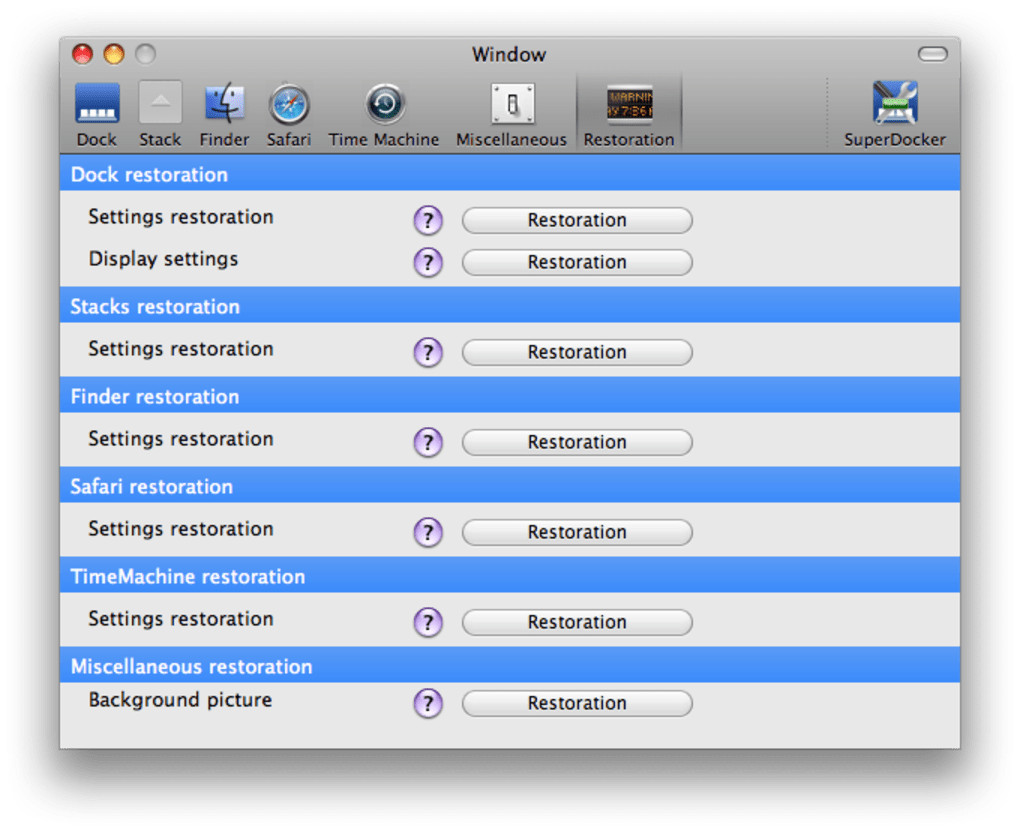Open the Miscellaneous switch icon

click(512, 104)
